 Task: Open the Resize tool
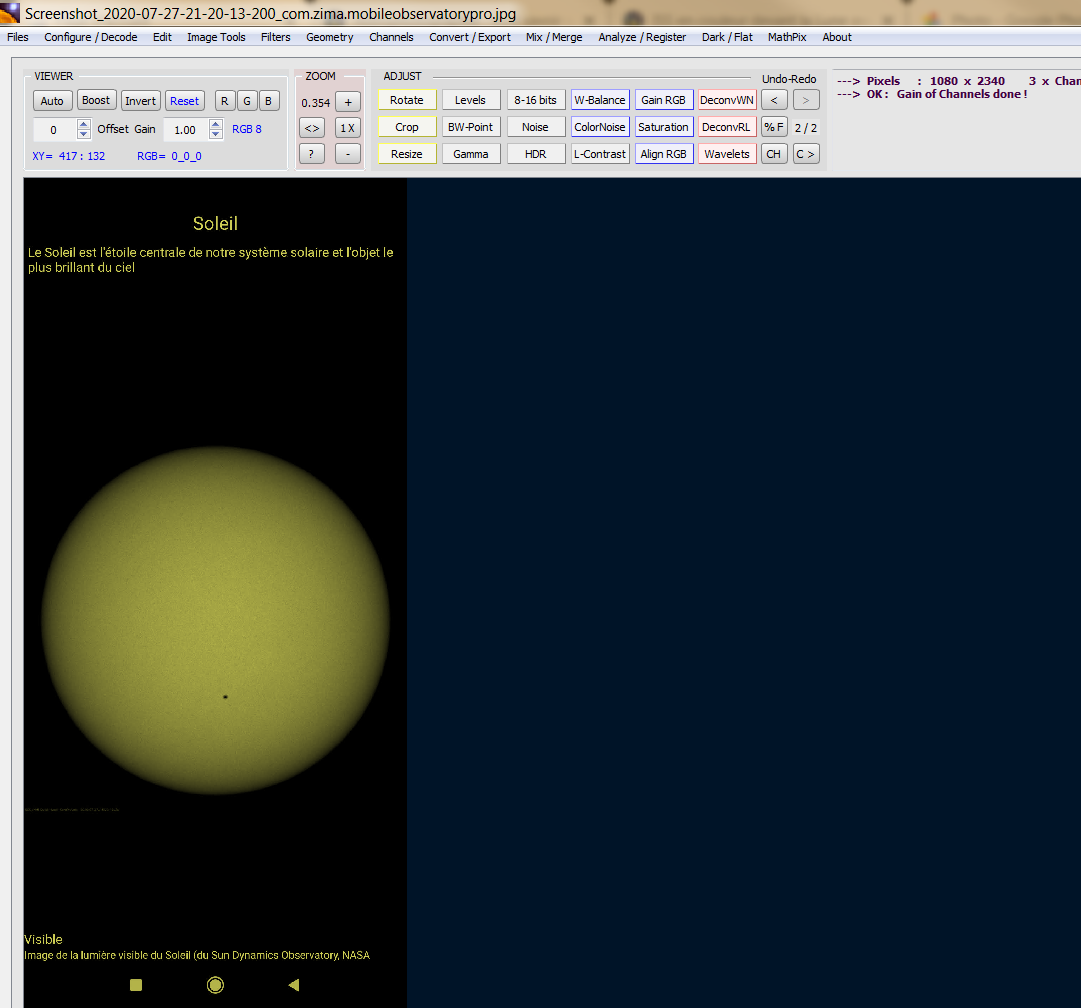407,154
